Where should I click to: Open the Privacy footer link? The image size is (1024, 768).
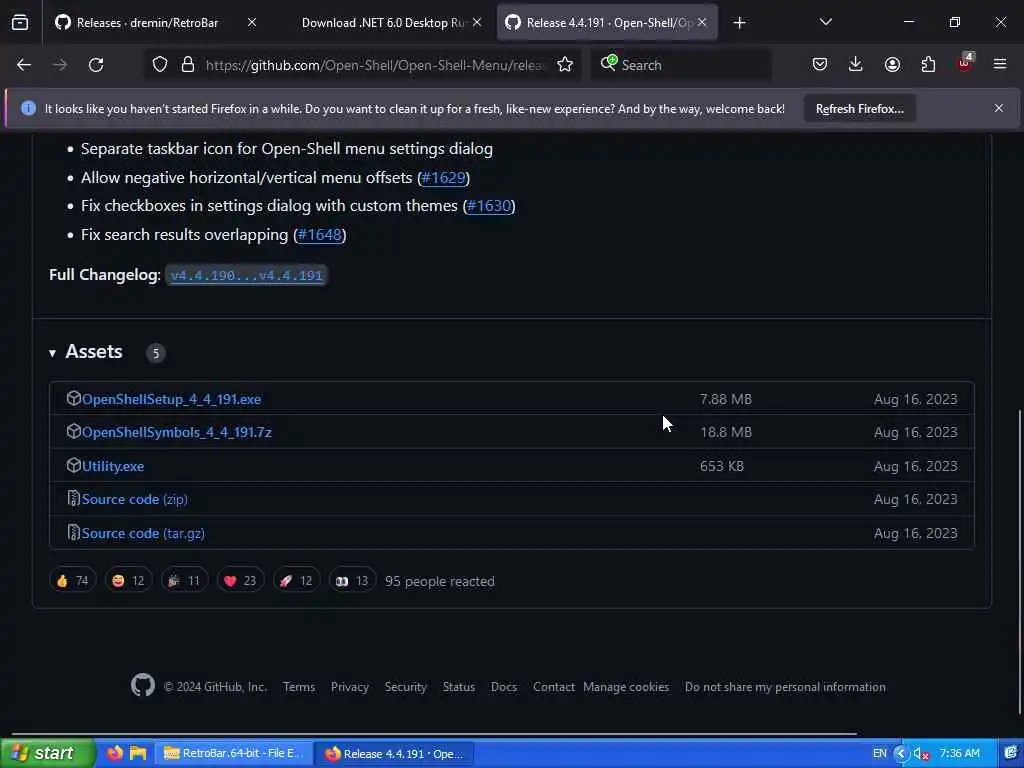pos(349,687)
